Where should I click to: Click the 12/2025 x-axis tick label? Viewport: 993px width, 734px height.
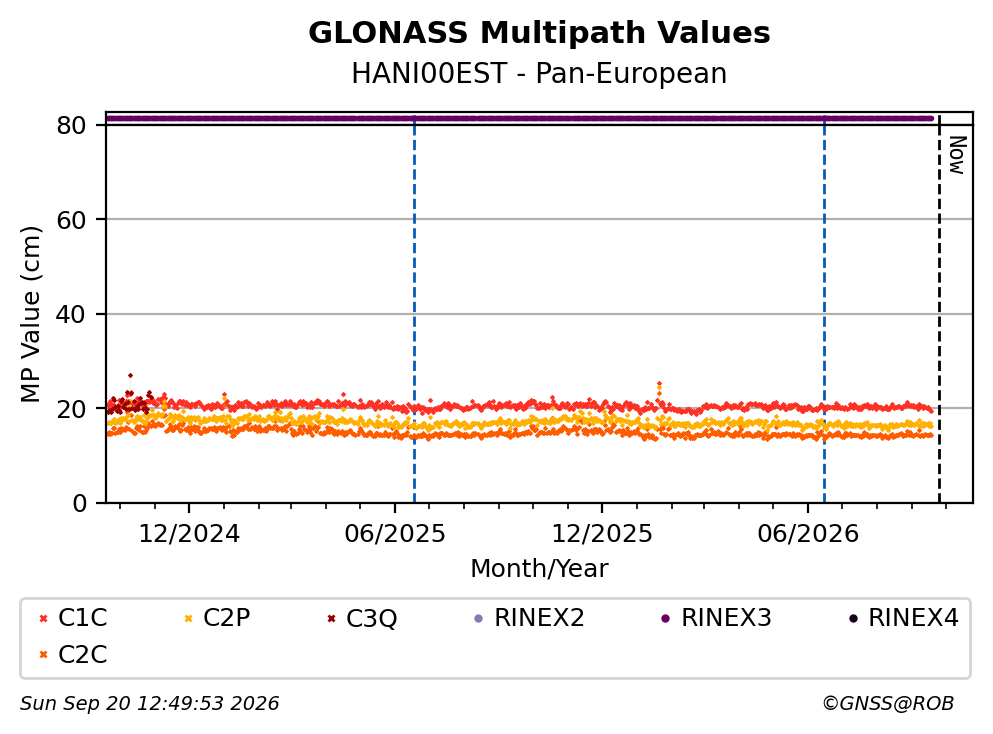click(x=602, y=534)
